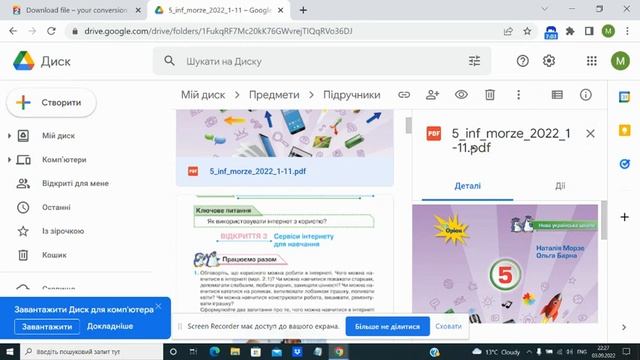The image size is (640, 360).
Task: Open Комп'ютери in sidebar
Action: 64,160
